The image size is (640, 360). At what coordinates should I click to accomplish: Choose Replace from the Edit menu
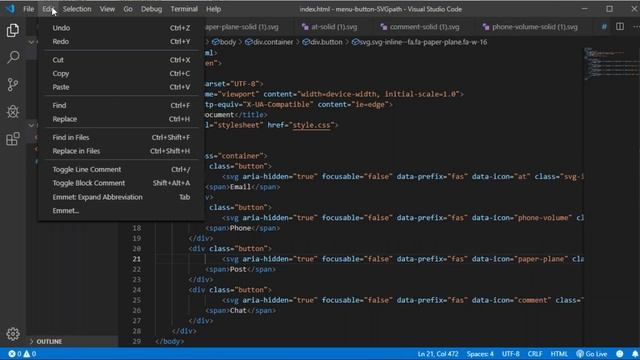[x=121, y=119]
